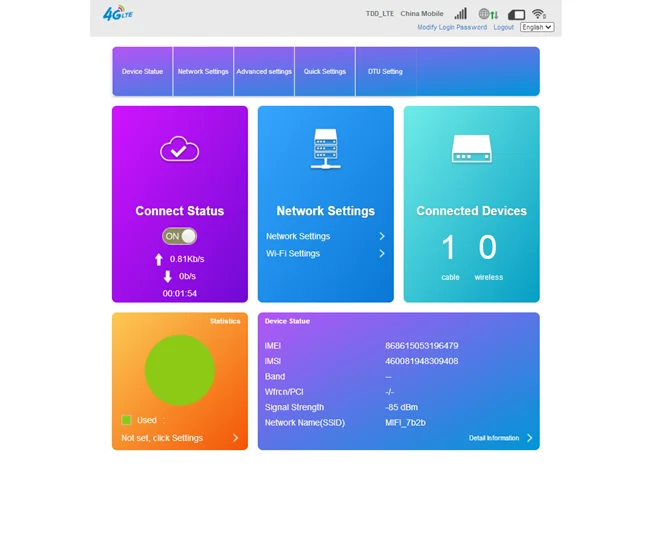This screenshot has height=543, width=651.
Task: Click the server icon above Network Settings
Action: coord(326,149)
